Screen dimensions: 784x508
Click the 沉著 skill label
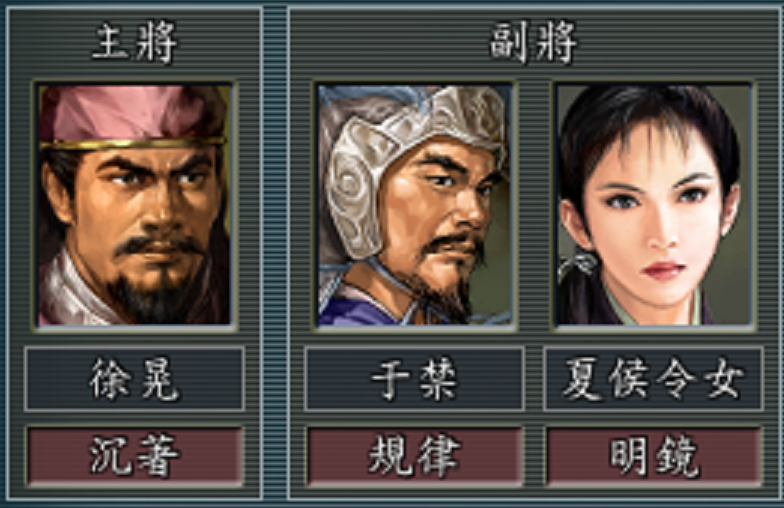tap(134, 456)
